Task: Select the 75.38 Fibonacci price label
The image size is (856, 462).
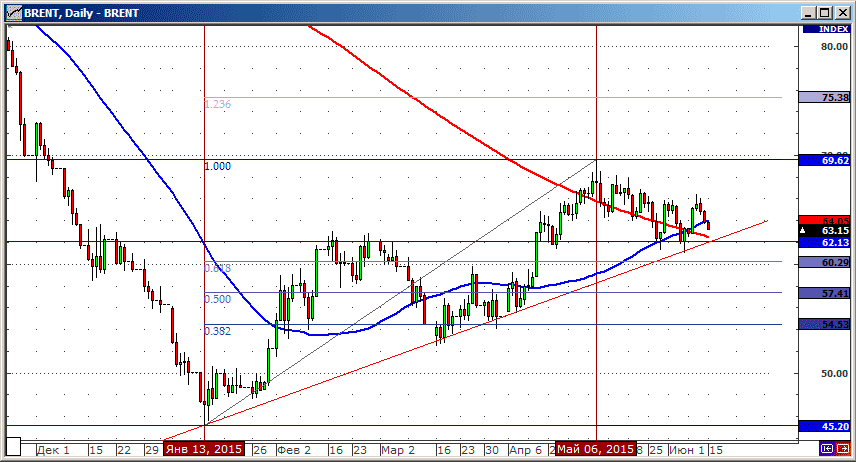Action: 824,97
